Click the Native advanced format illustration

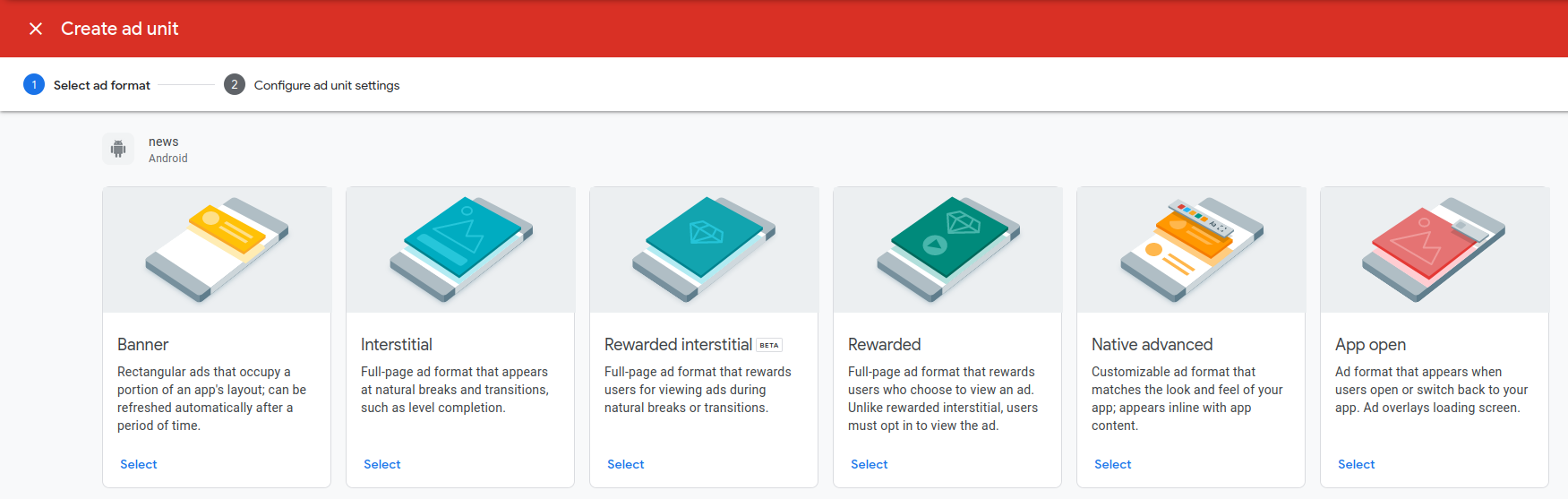[1191, 249]
